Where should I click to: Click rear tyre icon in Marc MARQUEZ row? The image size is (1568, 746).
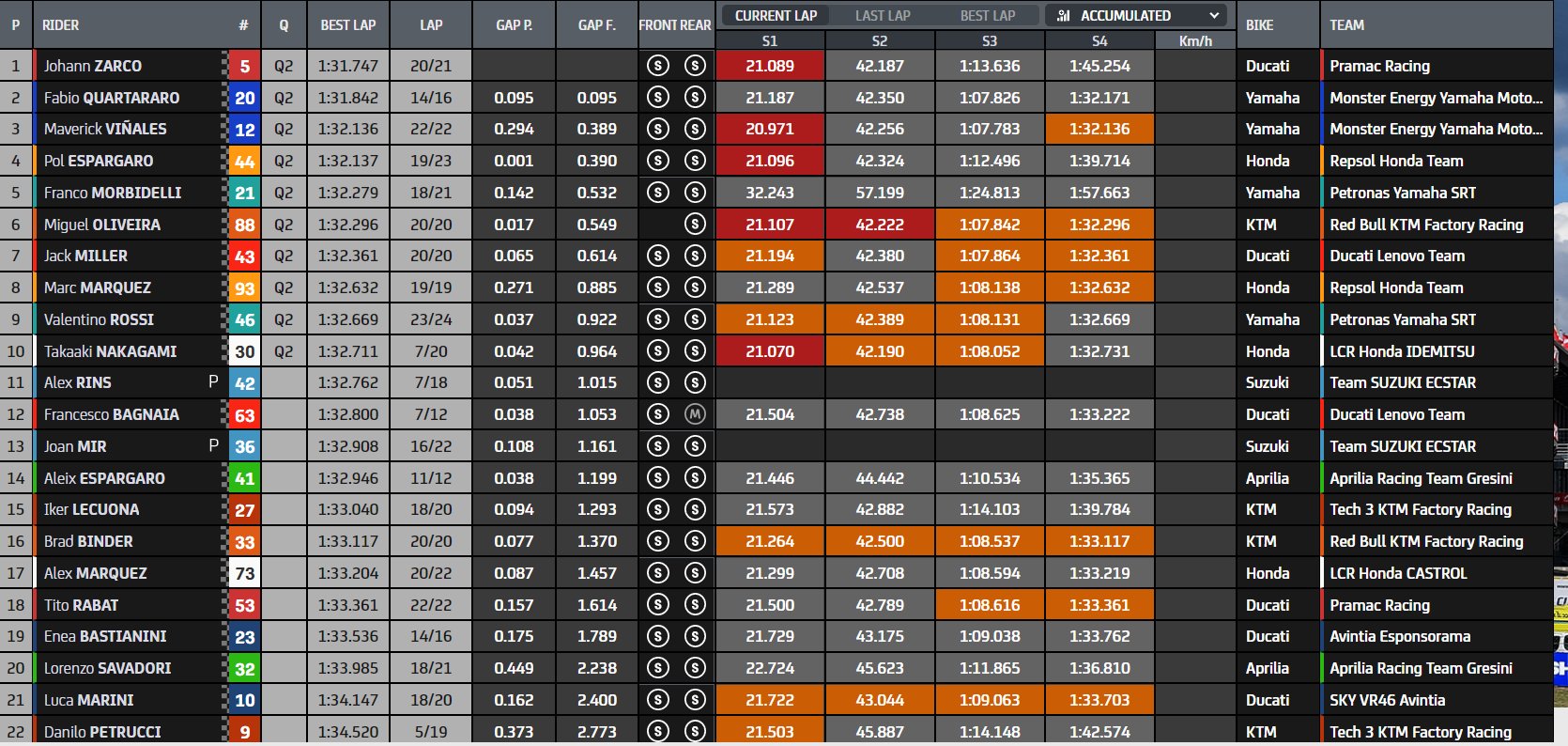pos(695,288)
